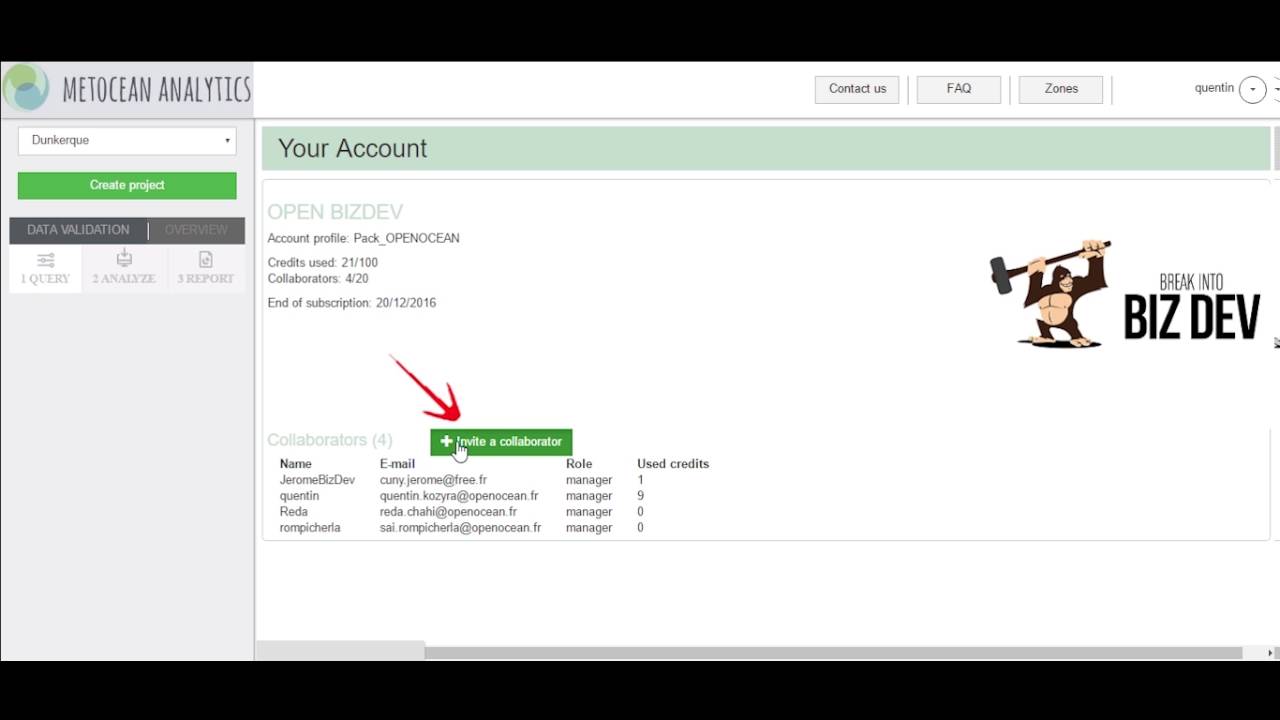Click the scrollbar right arrow
The width and height of the screenshot is (1280, 720).
tap(1270, 653)
